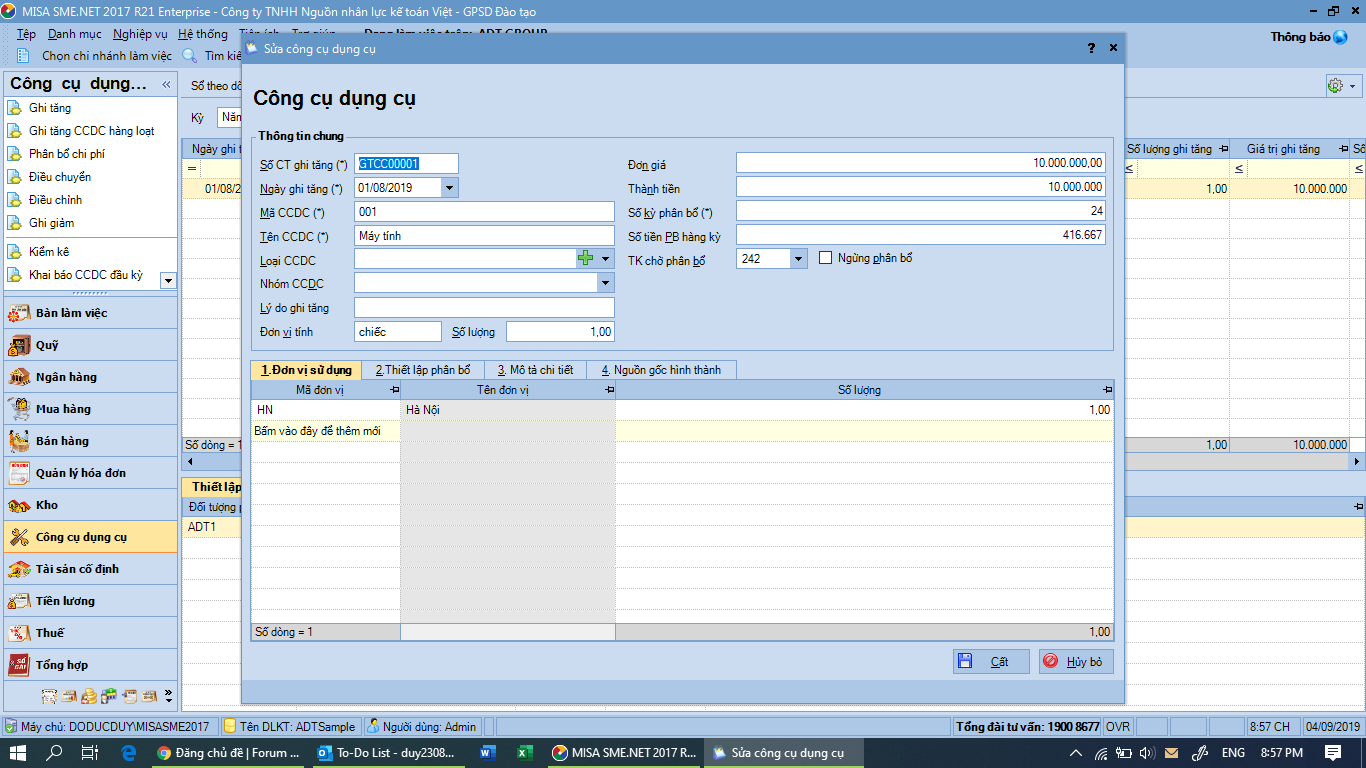Open the Nhóm CCDC dropdown
This screenshot has height=768, width=1366.
point(605,284)
